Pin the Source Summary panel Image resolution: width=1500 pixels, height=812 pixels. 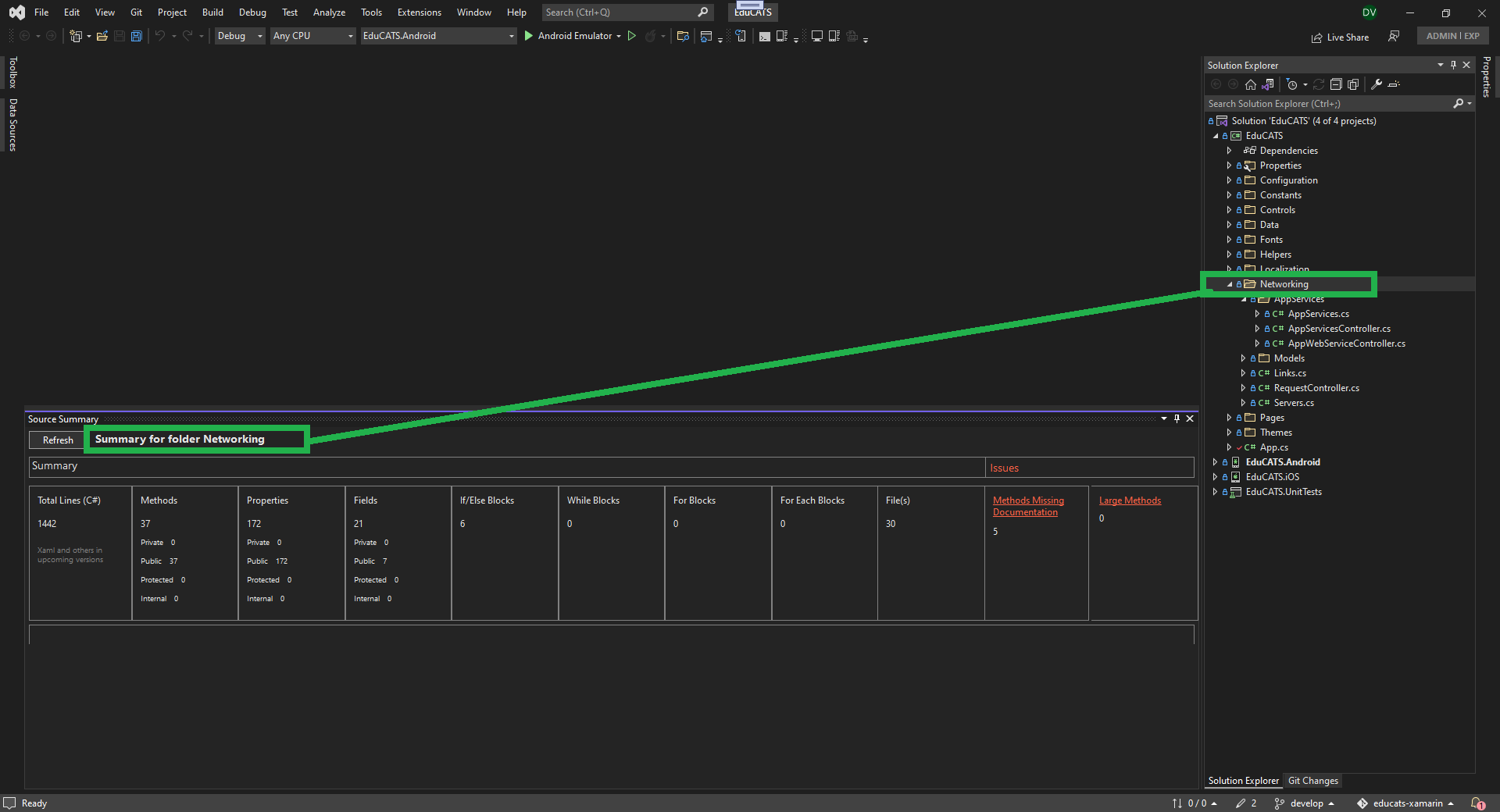[x=1177, y=418]
